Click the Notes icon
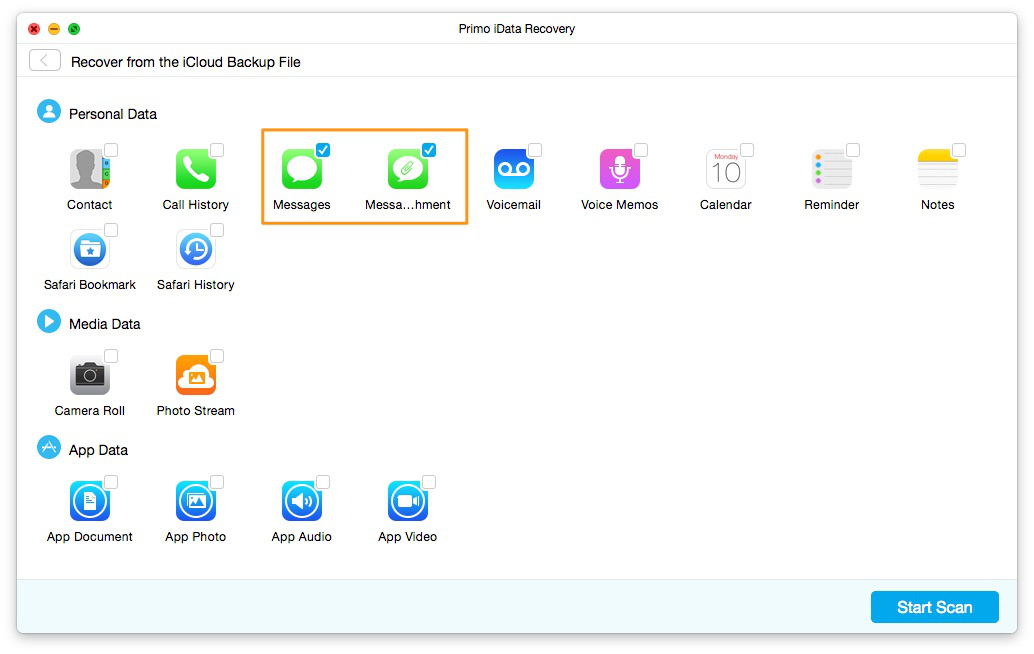 [x=938, y=169]
